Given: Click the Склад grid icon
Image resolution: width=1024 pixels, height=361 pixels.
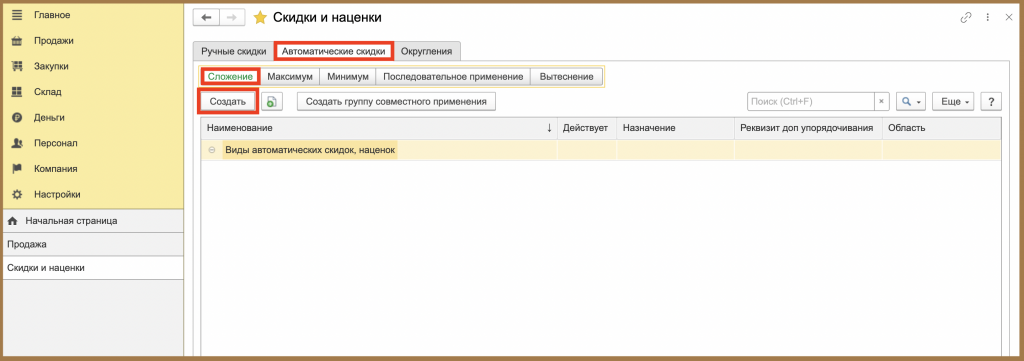Looking at the screenshot, I should 18,92.
